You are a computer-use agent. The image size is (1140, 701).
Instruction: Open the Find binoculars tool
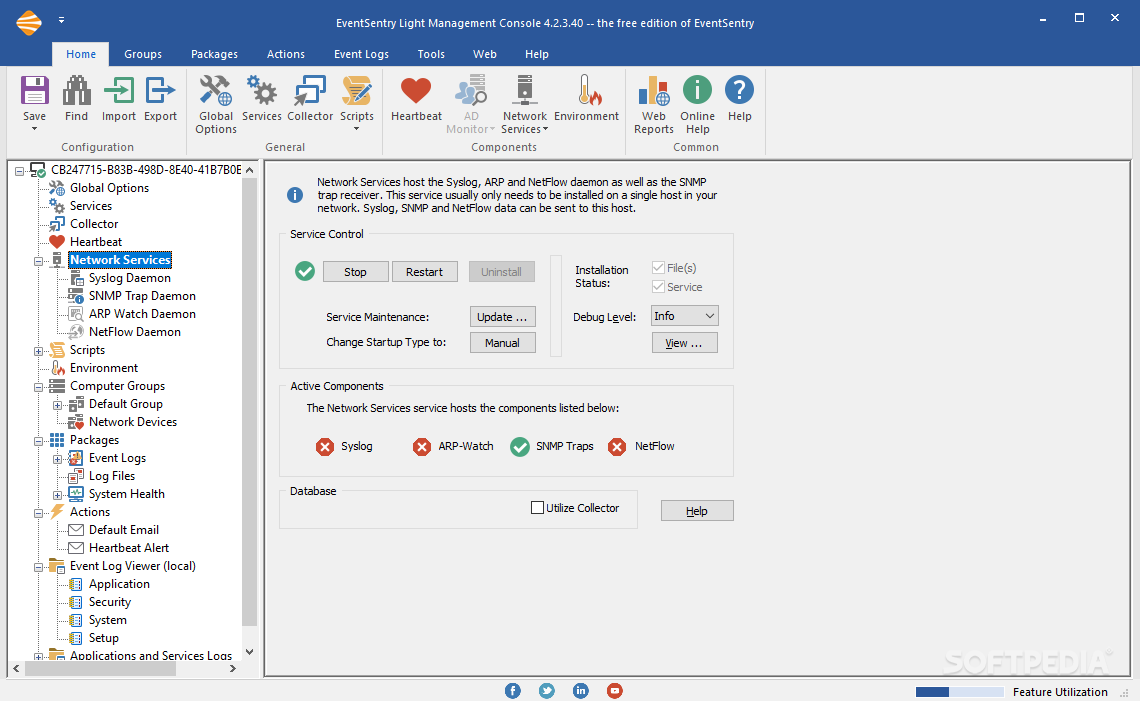[x=76, y=91]
